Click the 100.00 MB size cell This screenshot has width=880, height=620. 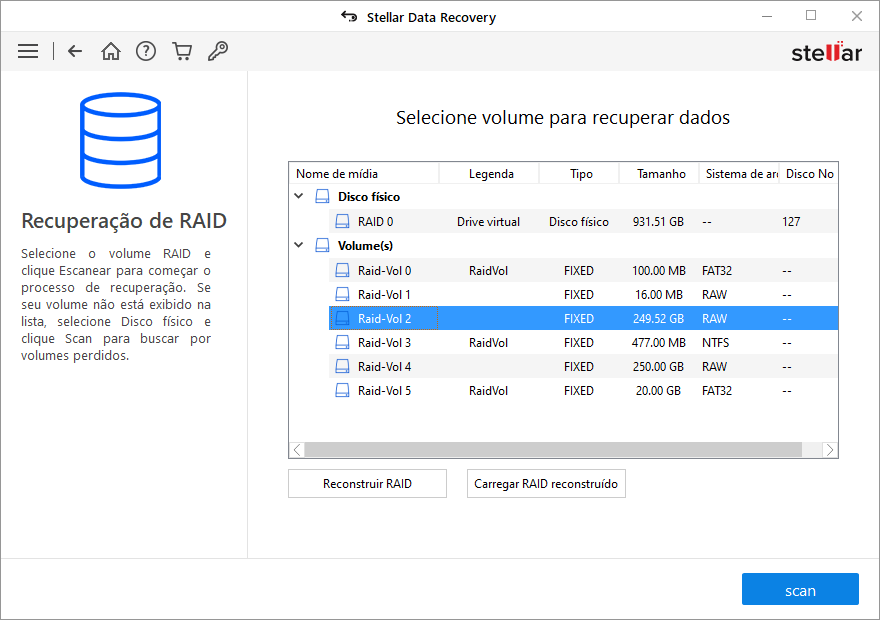[659, 270]
